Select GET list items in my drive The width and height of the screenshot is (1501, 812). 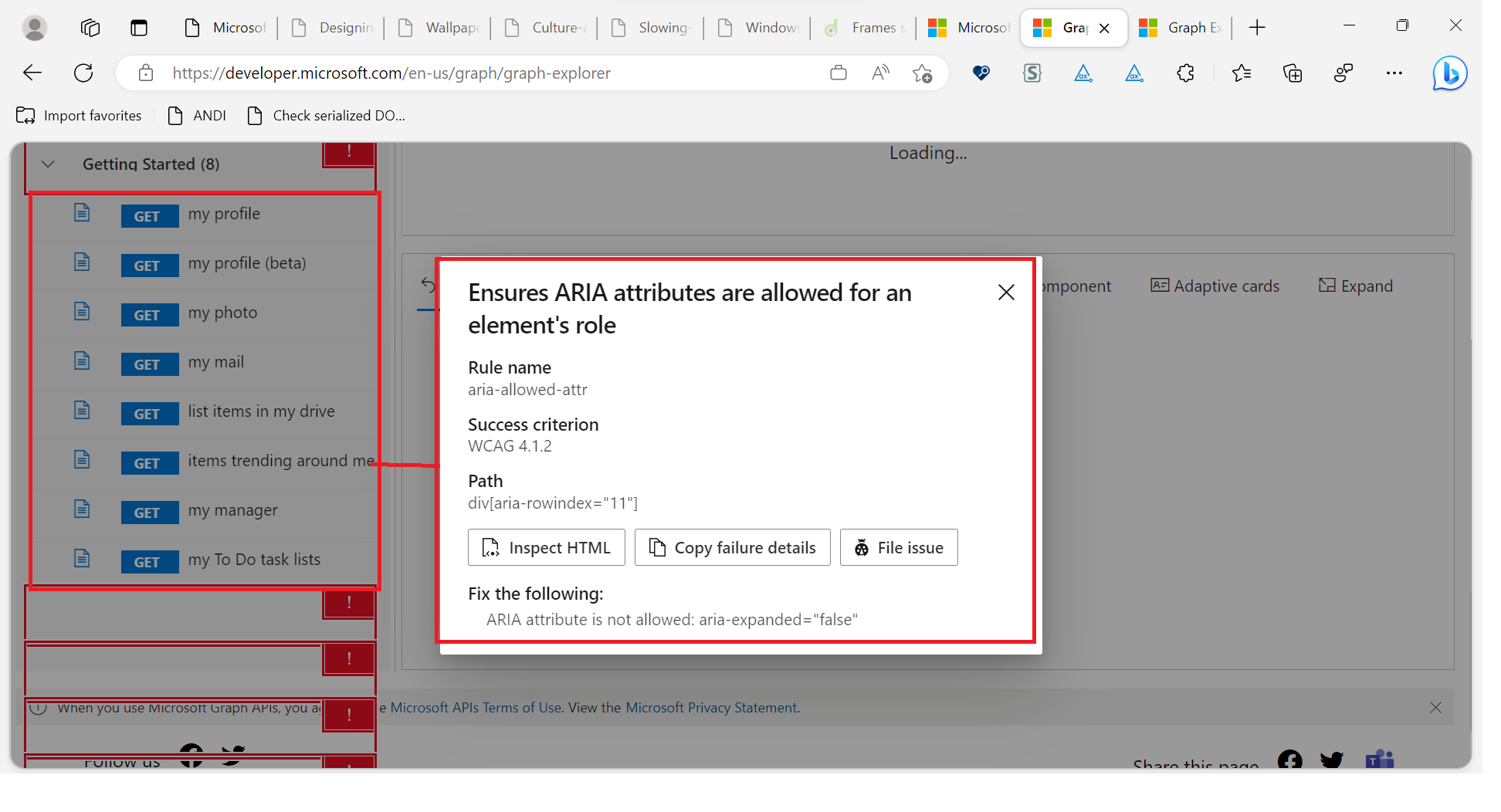coord(205,411)
